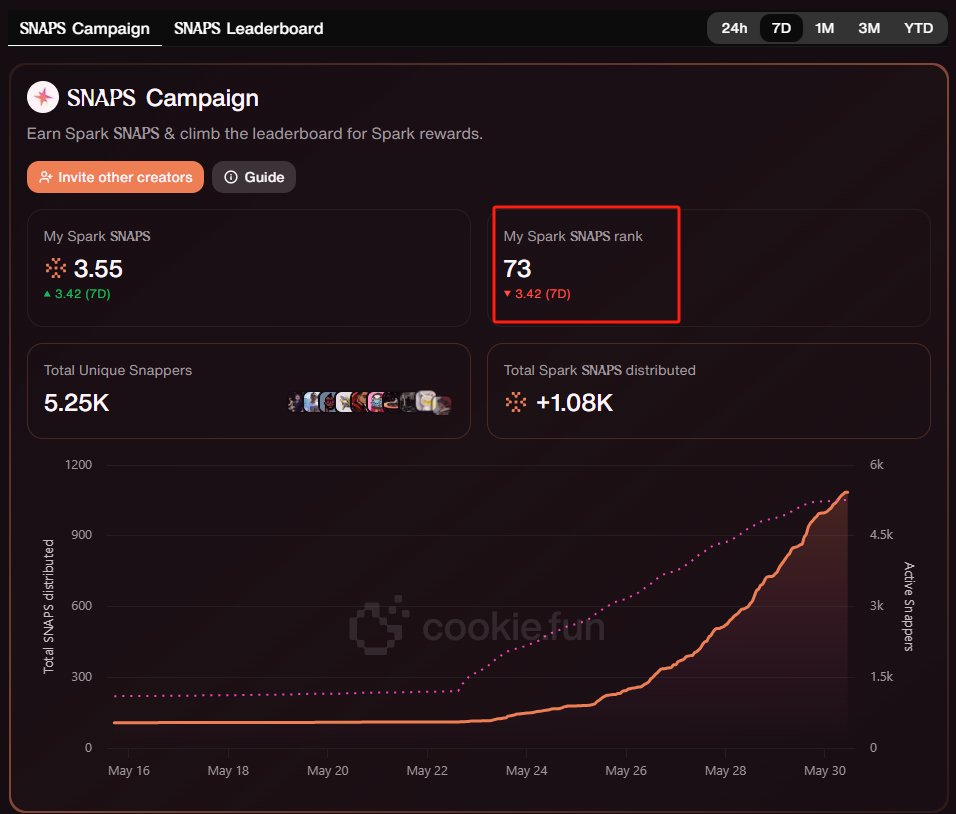Viewport: 956px width, 814px height.
Task: Click the Total SNAPS distributed axis title
Action: pyautogui.click(x=48, y=606)
